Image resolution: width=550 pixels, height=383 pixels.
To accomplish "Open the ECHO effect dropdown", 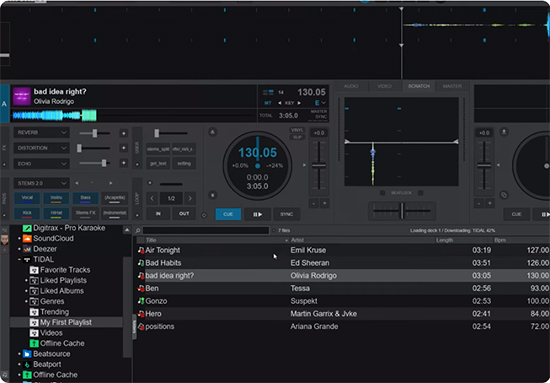I will click(41, 163).
